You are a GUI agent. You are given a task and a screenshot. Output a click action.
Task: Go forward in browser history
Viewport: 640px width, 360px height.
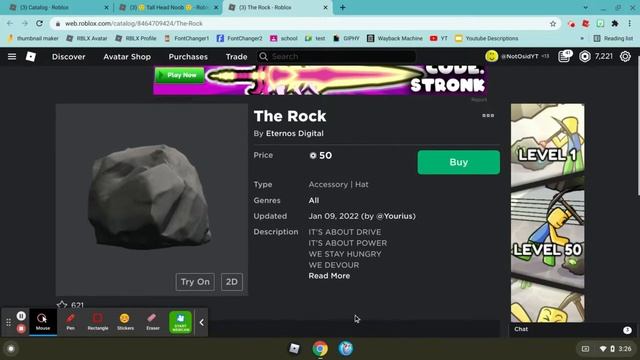click(24, 24)
